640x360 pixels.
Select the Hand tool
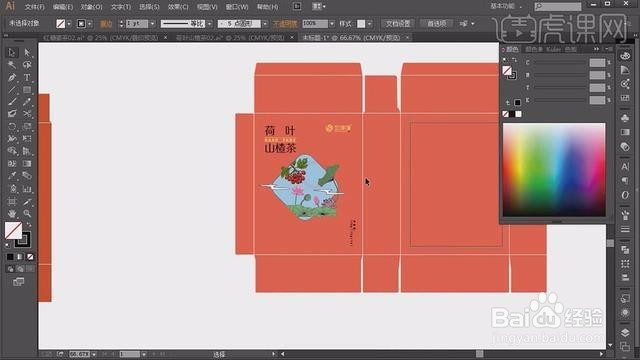click(12, 213)
